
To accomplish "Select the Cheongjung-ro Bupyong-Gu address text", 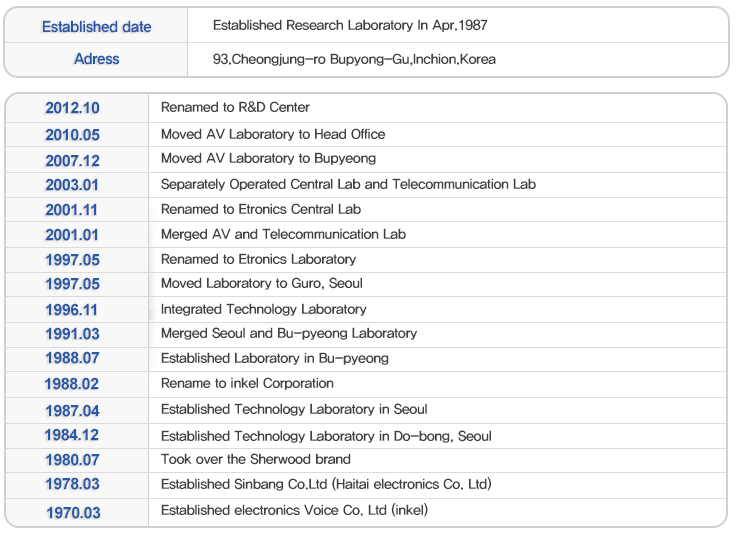I will pos(354,59).
